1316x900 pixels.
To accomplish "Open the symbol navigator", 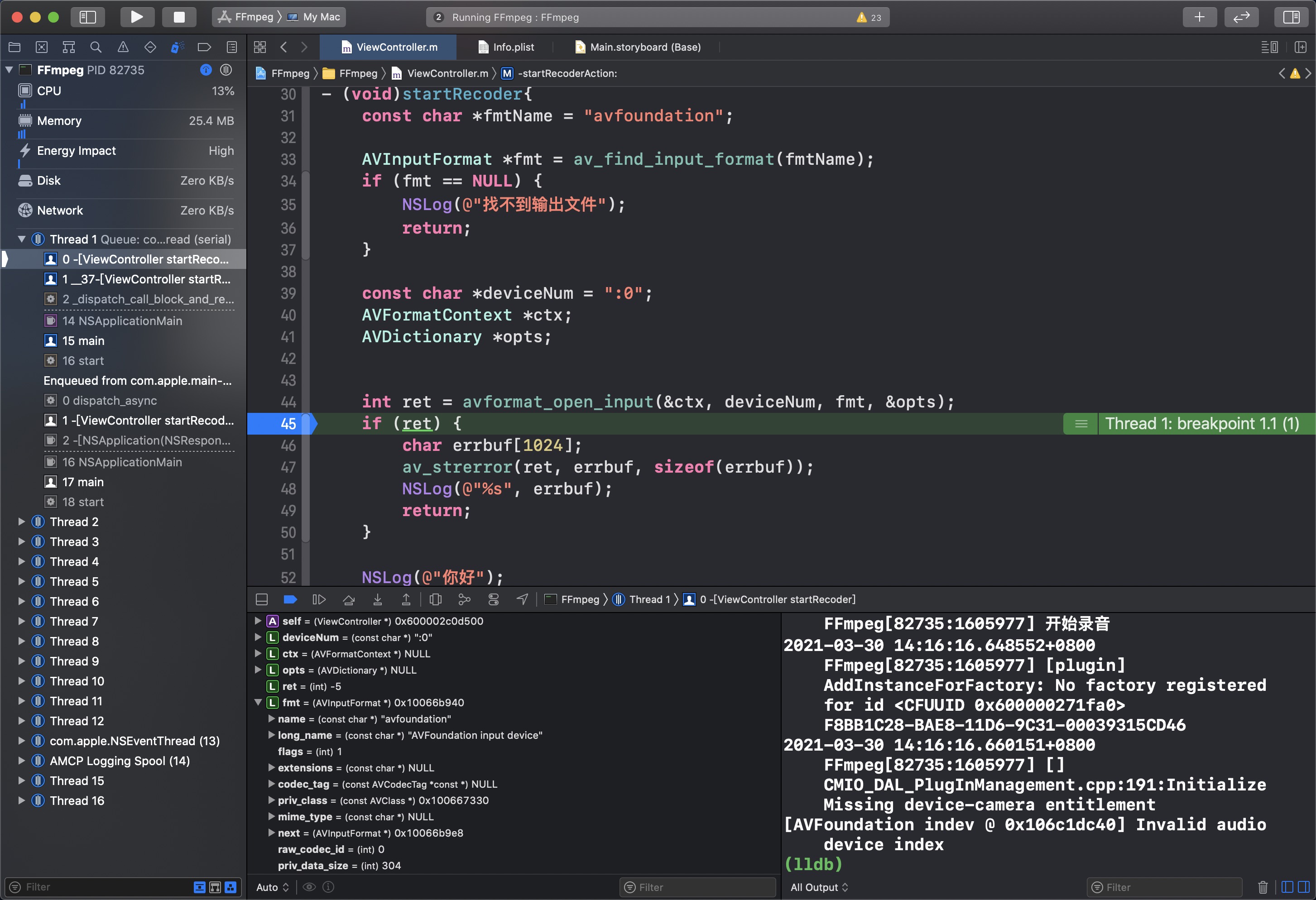I will pos(69,47).
